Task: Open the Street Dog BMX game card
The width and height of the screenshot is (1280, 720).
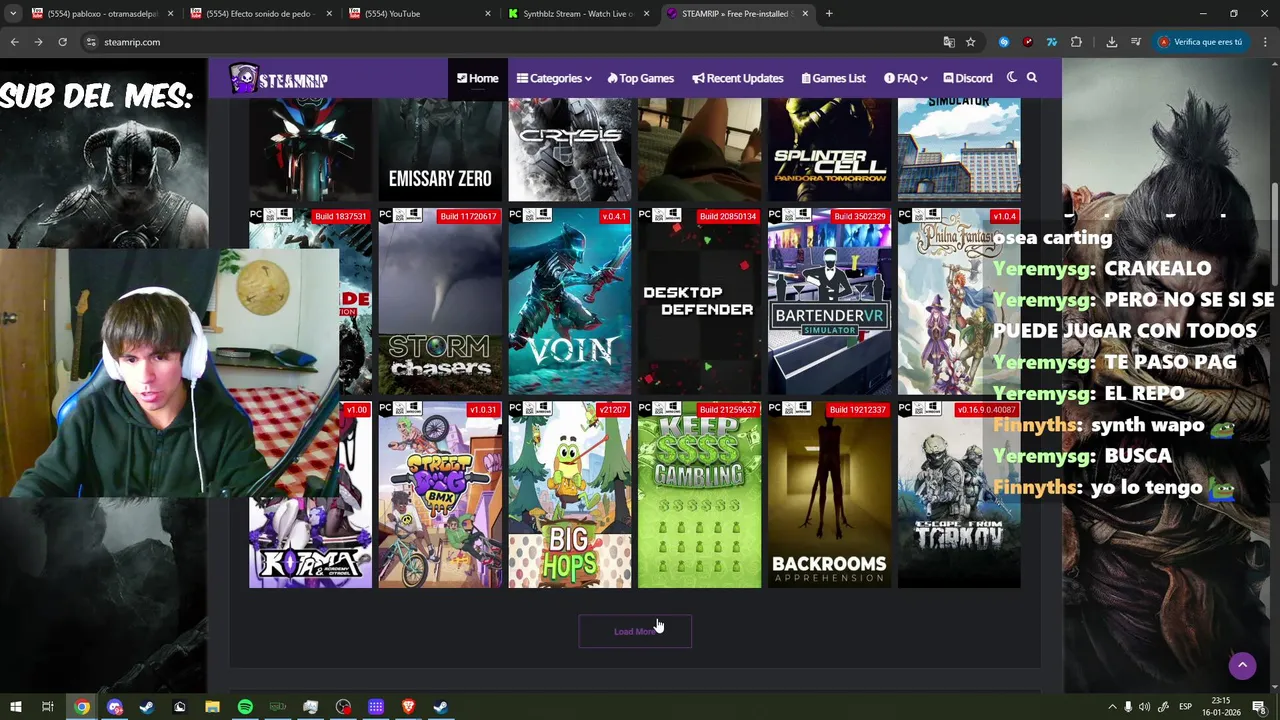Action: [x=440, y=495]
